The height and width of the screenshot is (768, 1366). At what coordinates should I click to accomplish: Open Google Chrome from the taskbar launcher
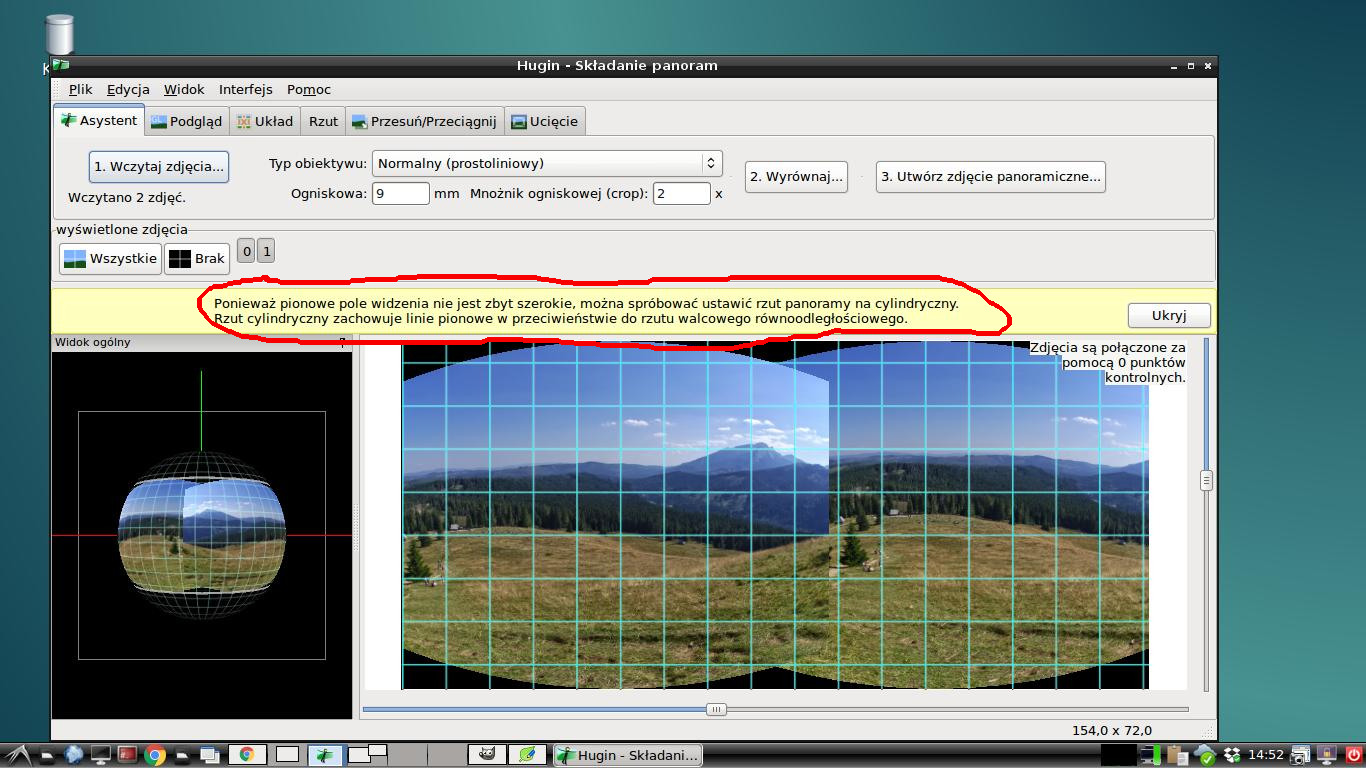pos(155,755)
